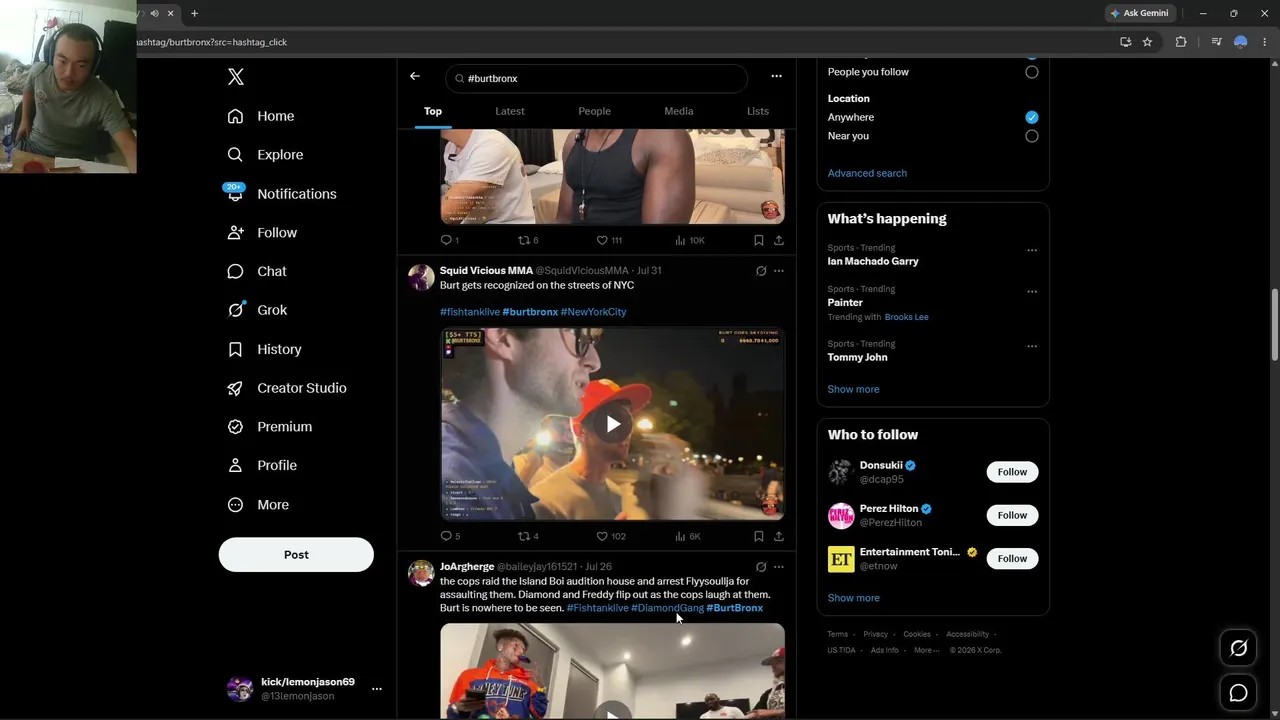The width and height of the screenshot is (1280, 720).
Task: Open Creator Studio in the sidebar
Action: 286,388
